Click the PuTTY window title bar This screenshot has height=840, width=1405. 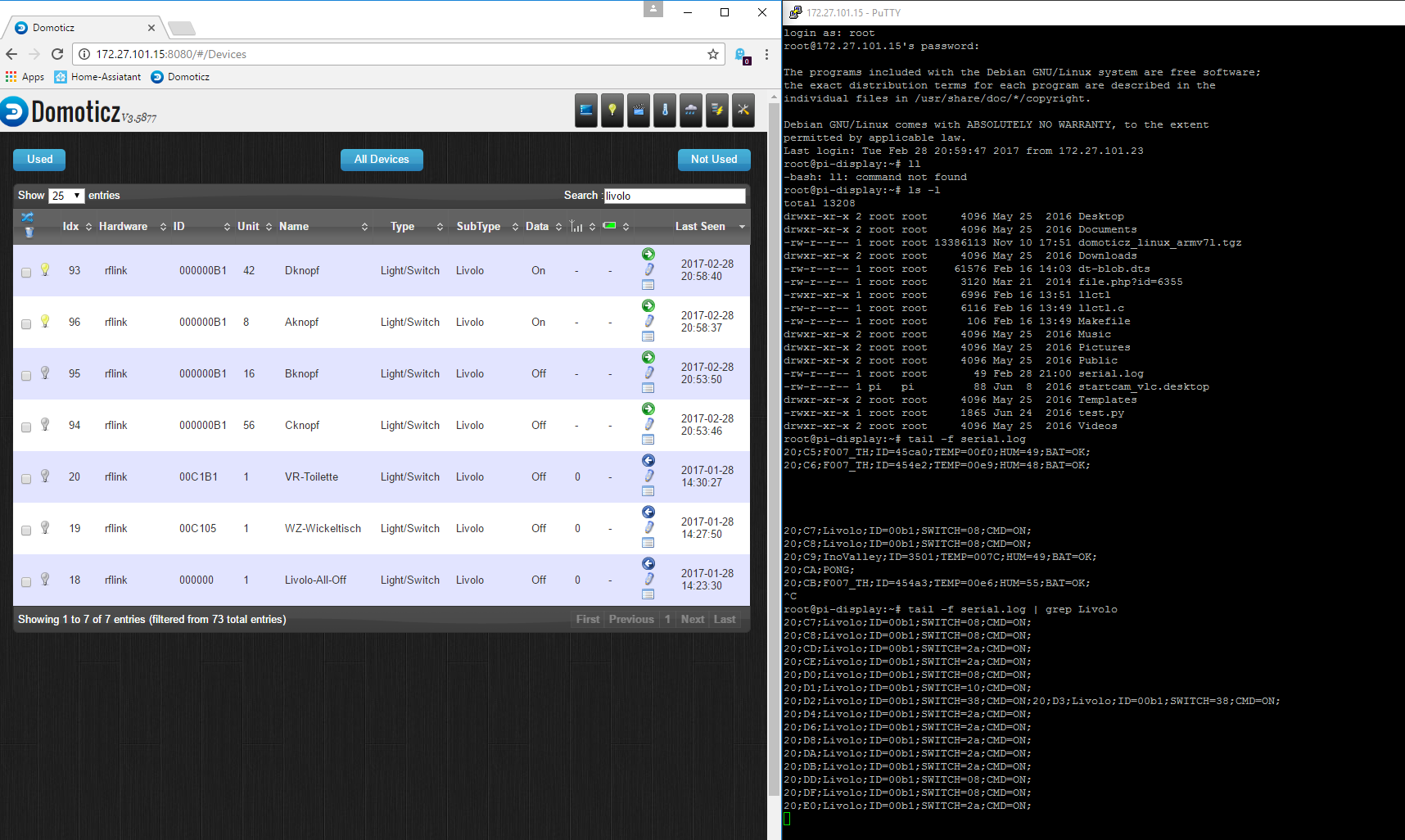click(x=1094, y=12)
